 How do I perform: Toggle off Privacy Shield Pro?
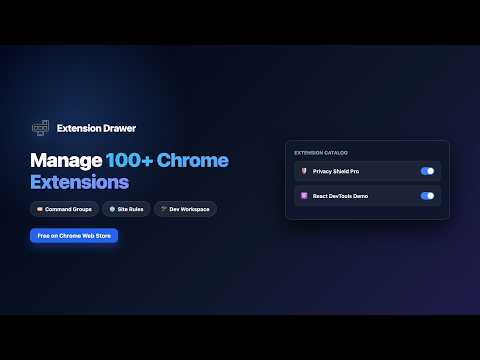pos(427,171)
